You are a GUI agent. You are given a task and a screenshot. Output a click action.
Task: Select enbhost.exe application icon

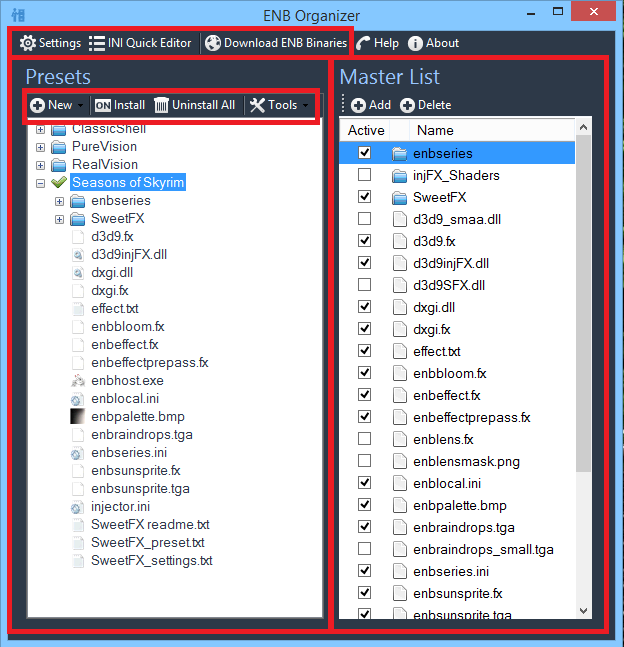(x=78, y=381)
